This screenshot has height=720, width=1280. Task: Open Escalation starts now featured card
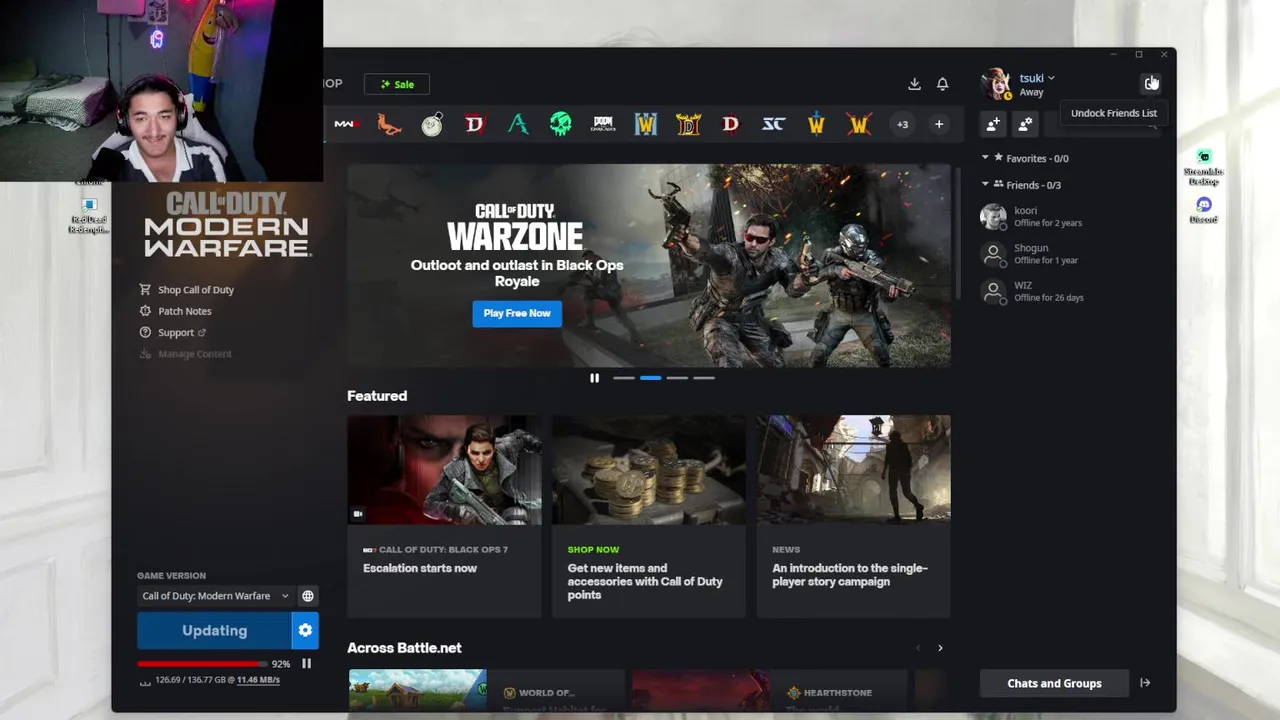[444, 516]
